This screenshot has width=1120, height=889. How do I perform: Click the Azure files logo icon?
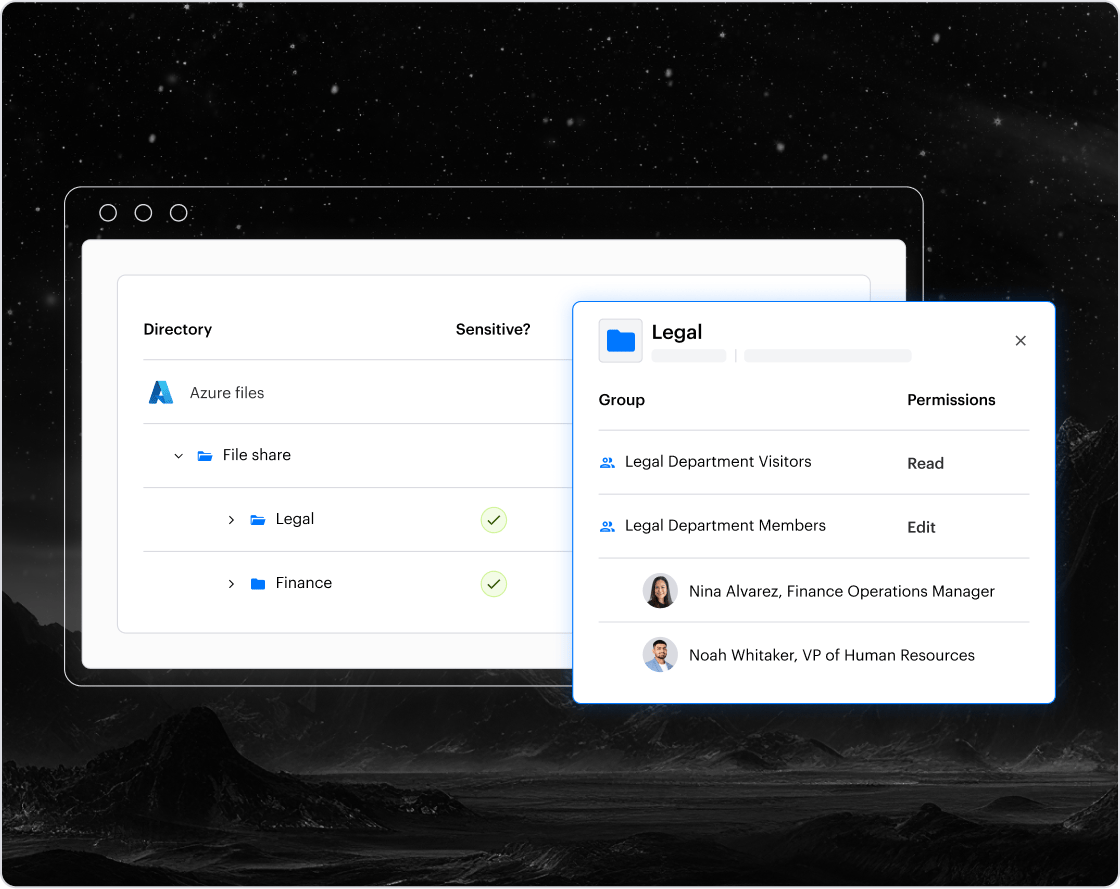tap(161, 393)
